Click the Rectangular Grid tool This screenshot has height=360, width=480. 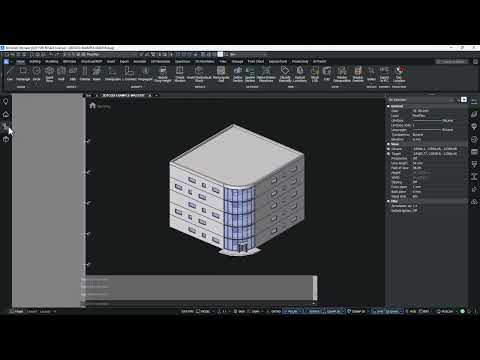pos(221,74)
